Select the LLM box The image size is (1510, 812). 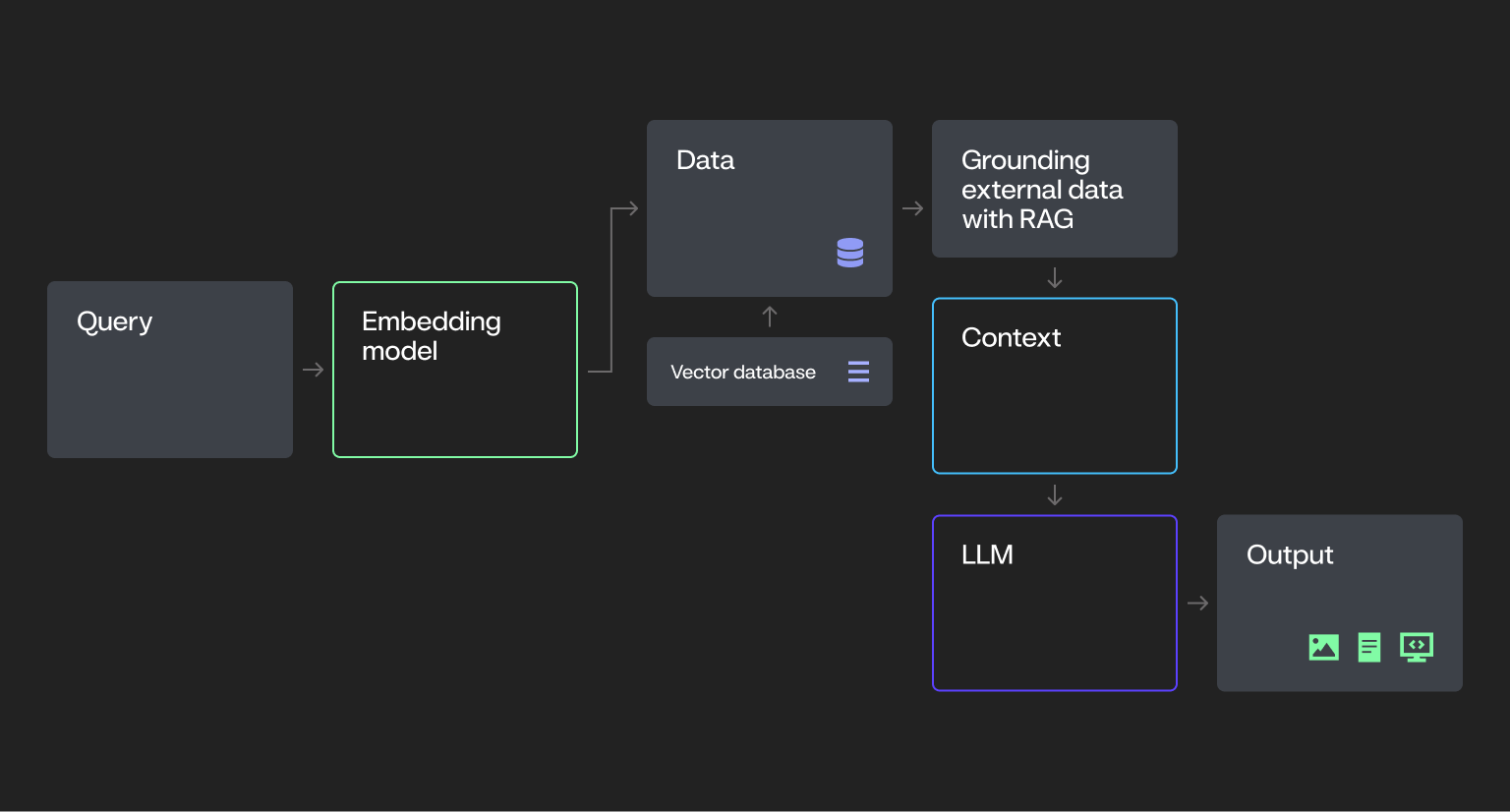(x=1055, y=603)
